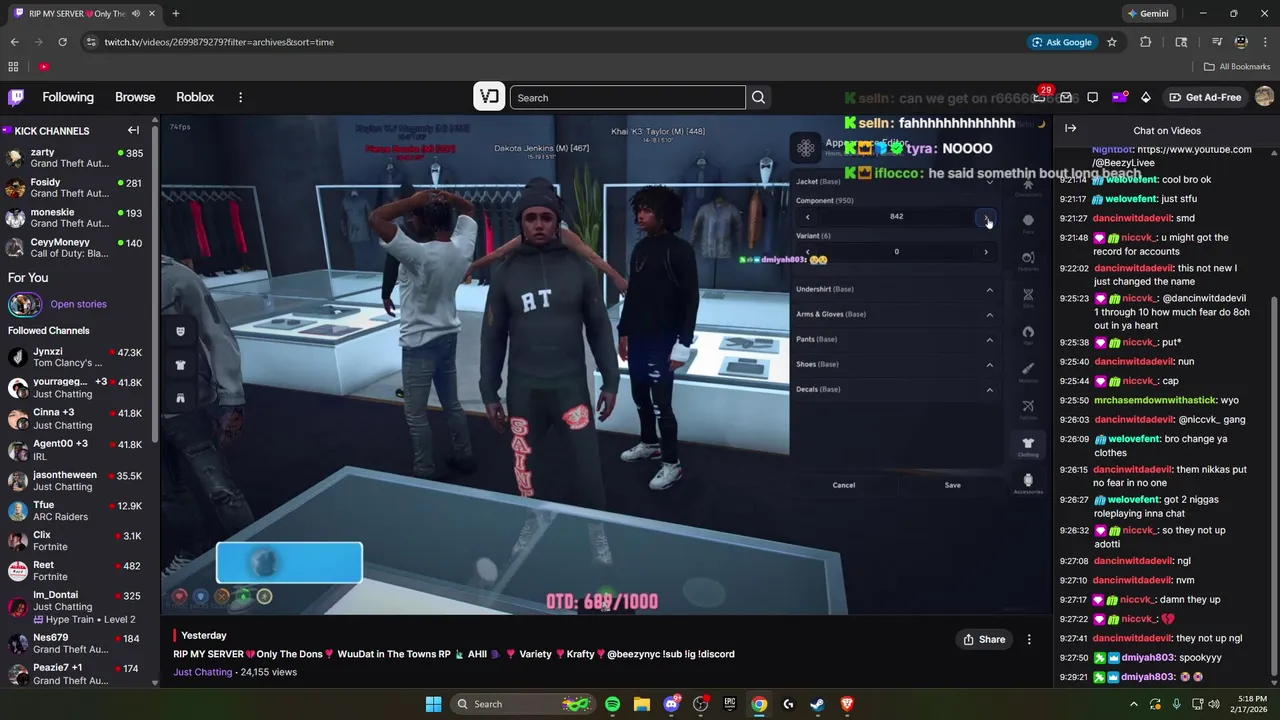
Task: Reload the current page
Action: click(62, 42)
